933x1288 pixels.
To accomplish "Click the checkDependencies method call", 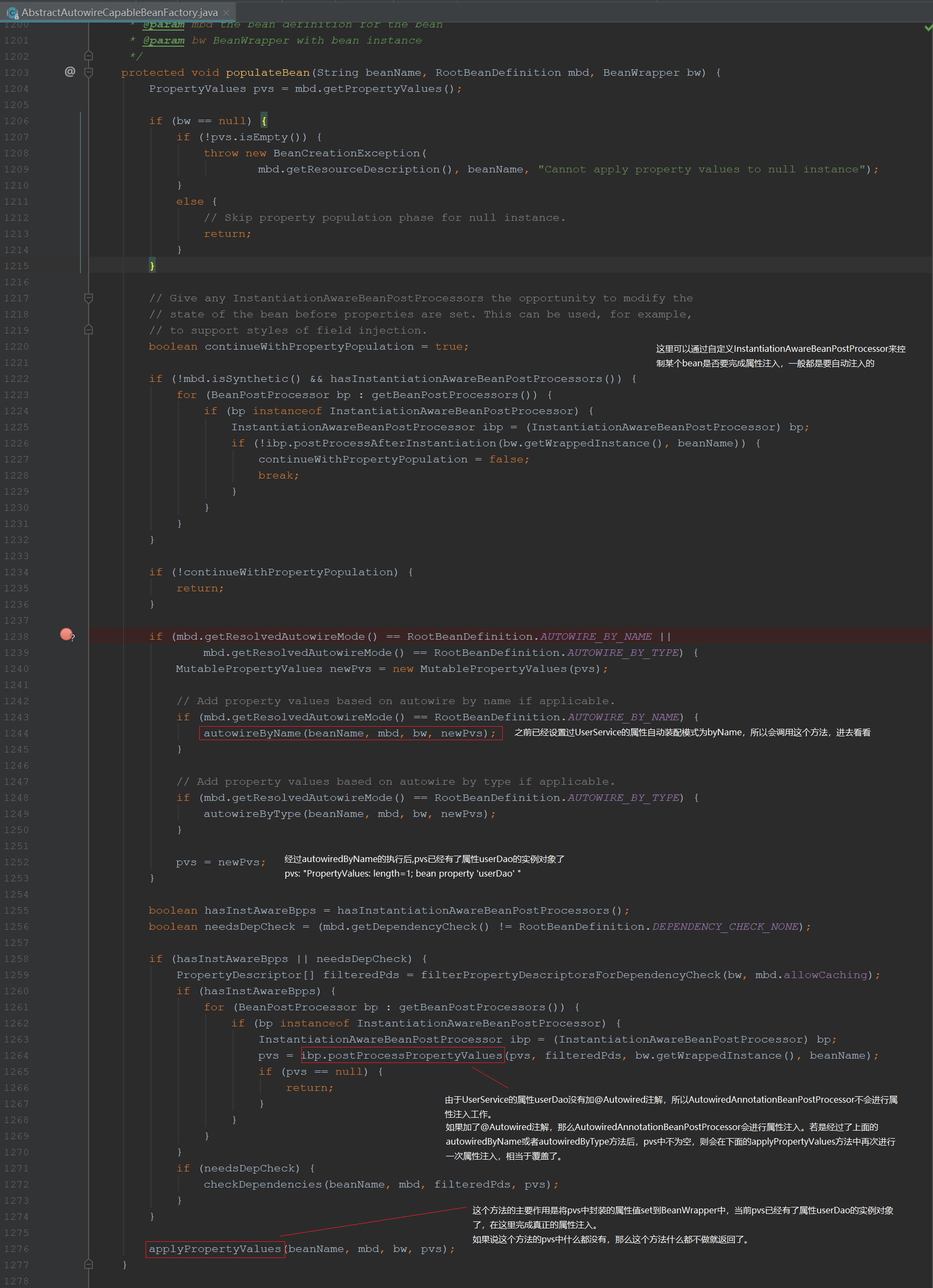I will [263, 1184].
